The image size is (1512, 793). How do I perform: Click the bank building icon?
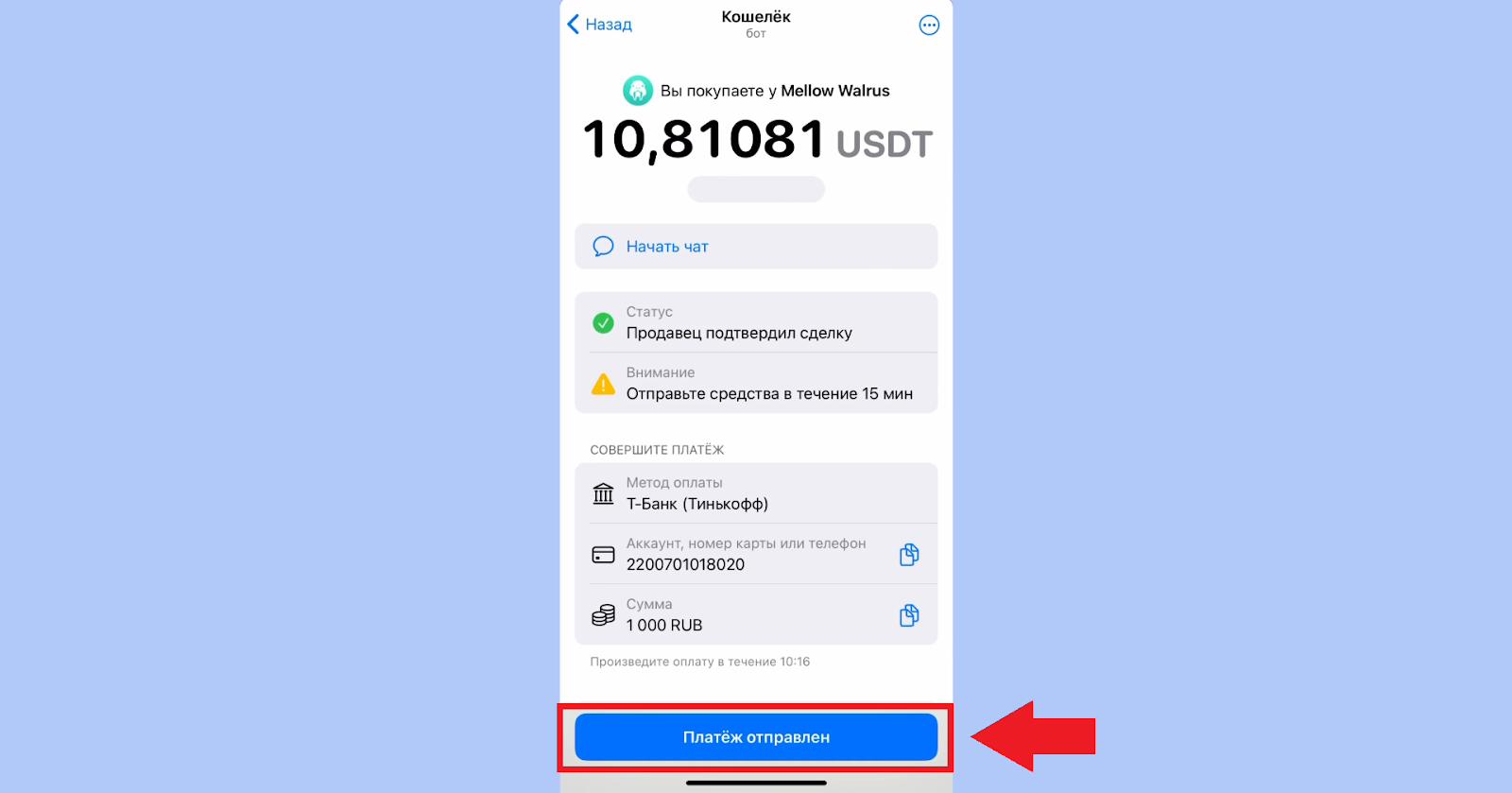click(603, 493)
